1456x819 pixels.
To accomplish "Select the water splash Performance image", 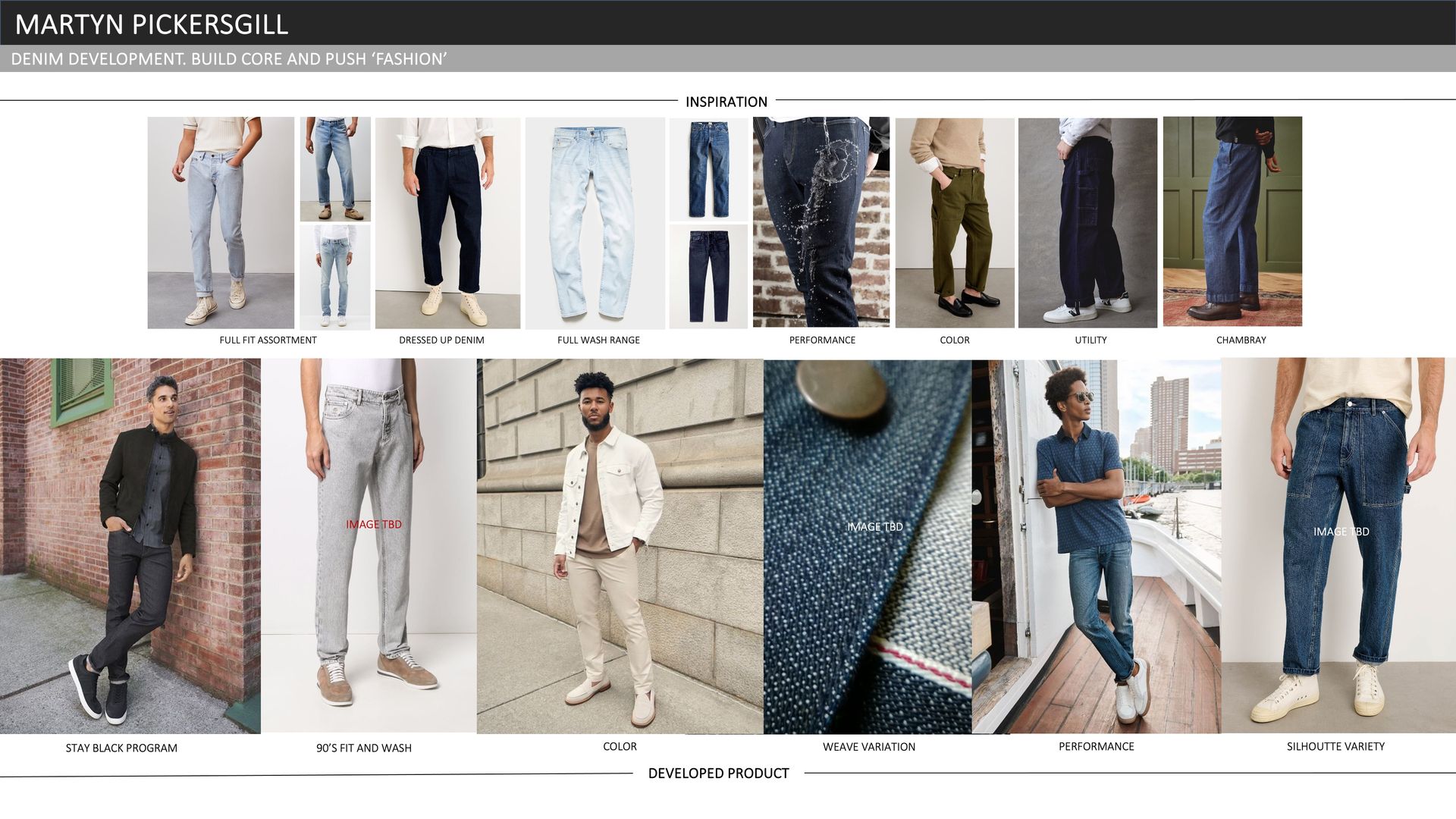I will 821,221.
